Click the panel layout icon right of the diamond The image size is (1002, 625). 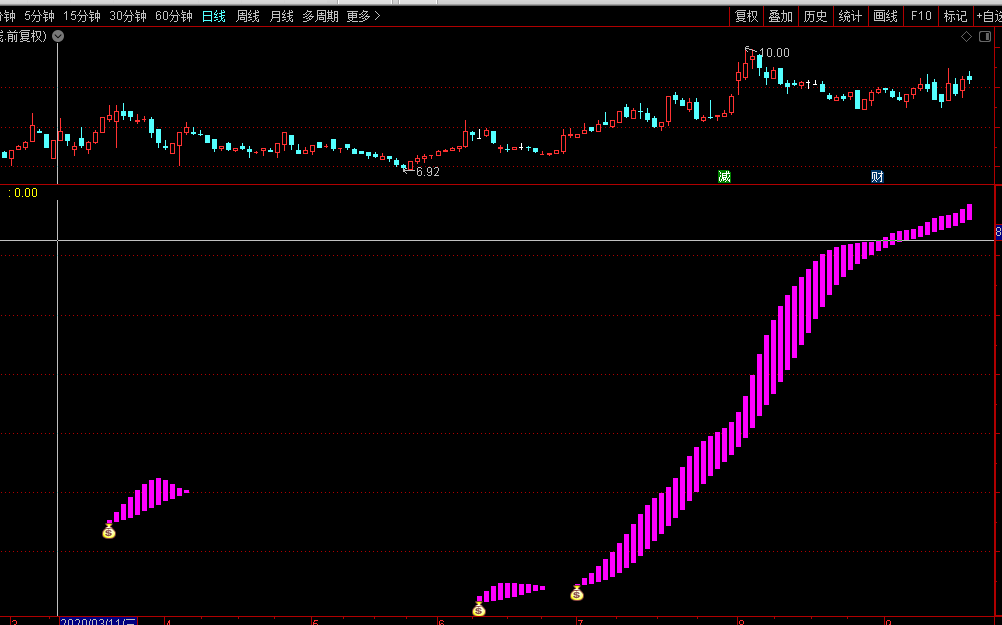pos(984,37)
